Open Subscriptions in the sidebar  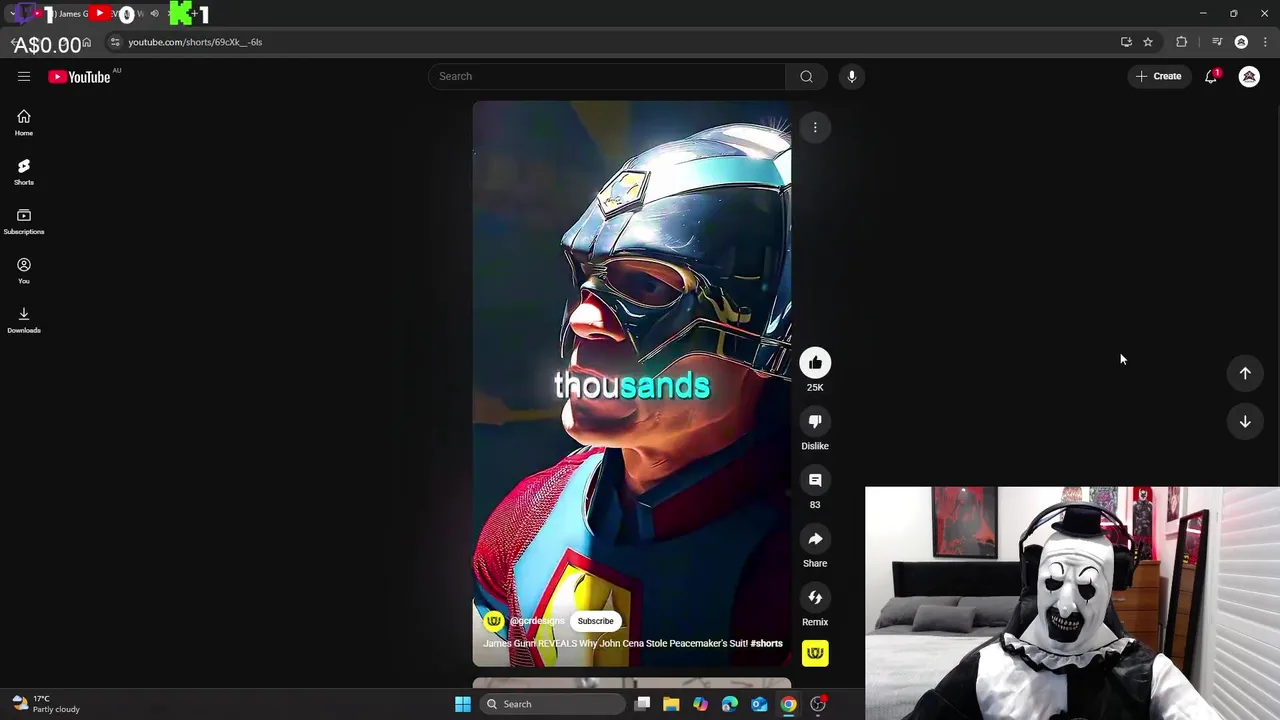[x=24, y=222]
